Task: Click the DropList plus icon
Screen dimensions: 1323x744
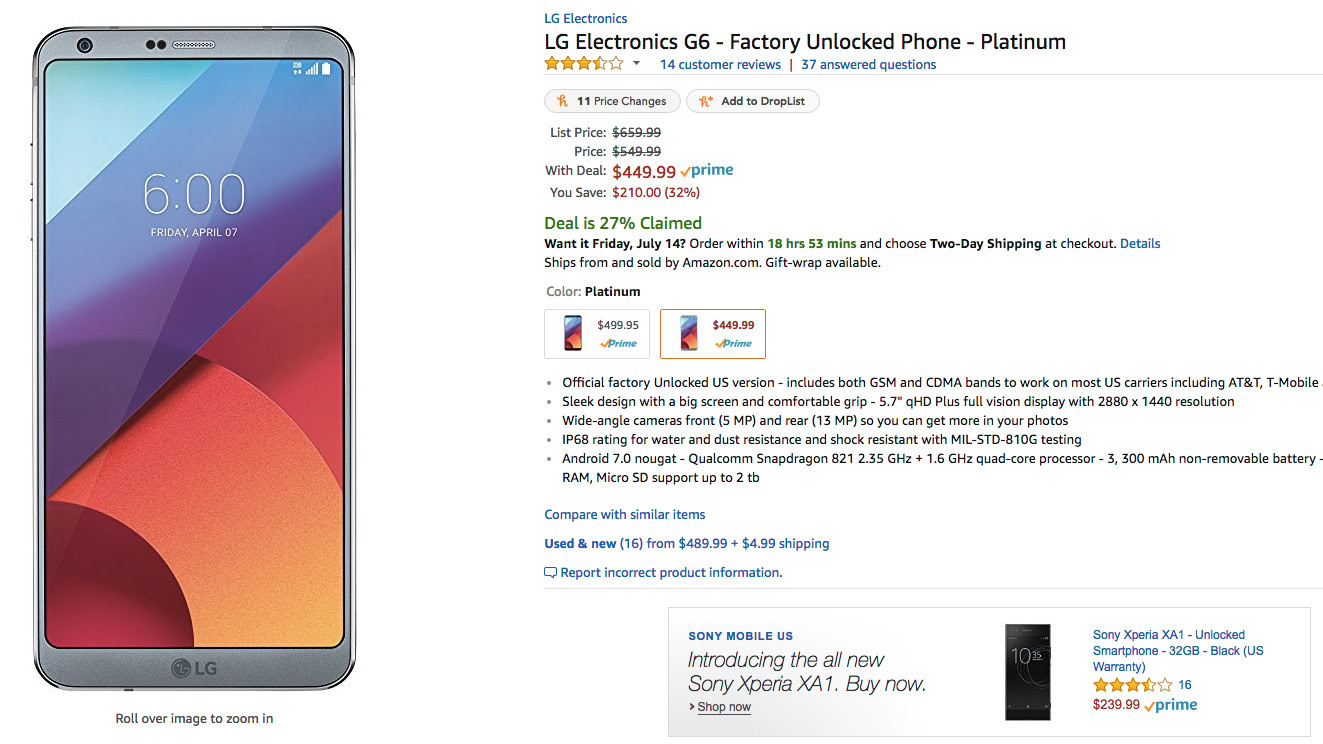Action: (705, 101)
